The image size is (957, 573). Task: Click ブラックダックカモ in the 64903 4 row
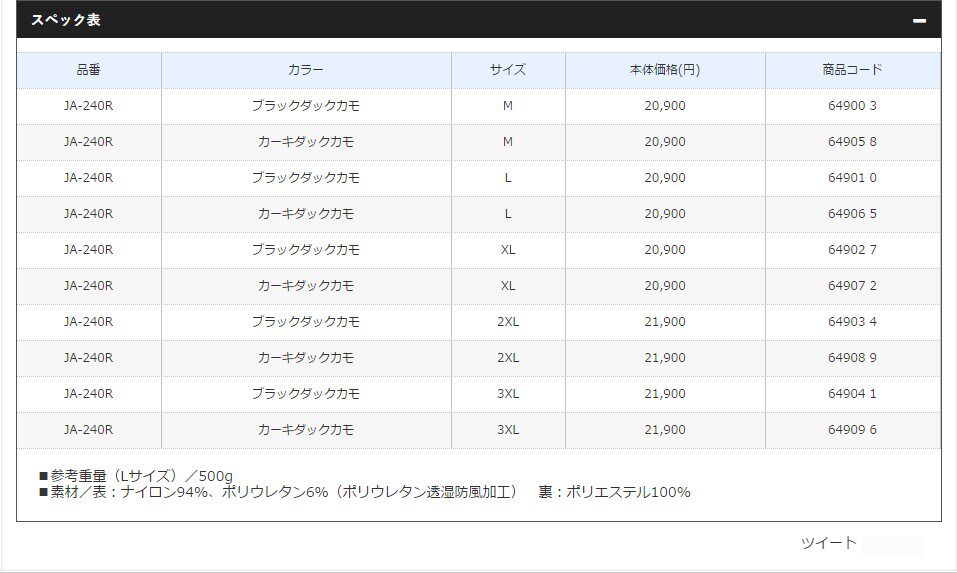306,322
